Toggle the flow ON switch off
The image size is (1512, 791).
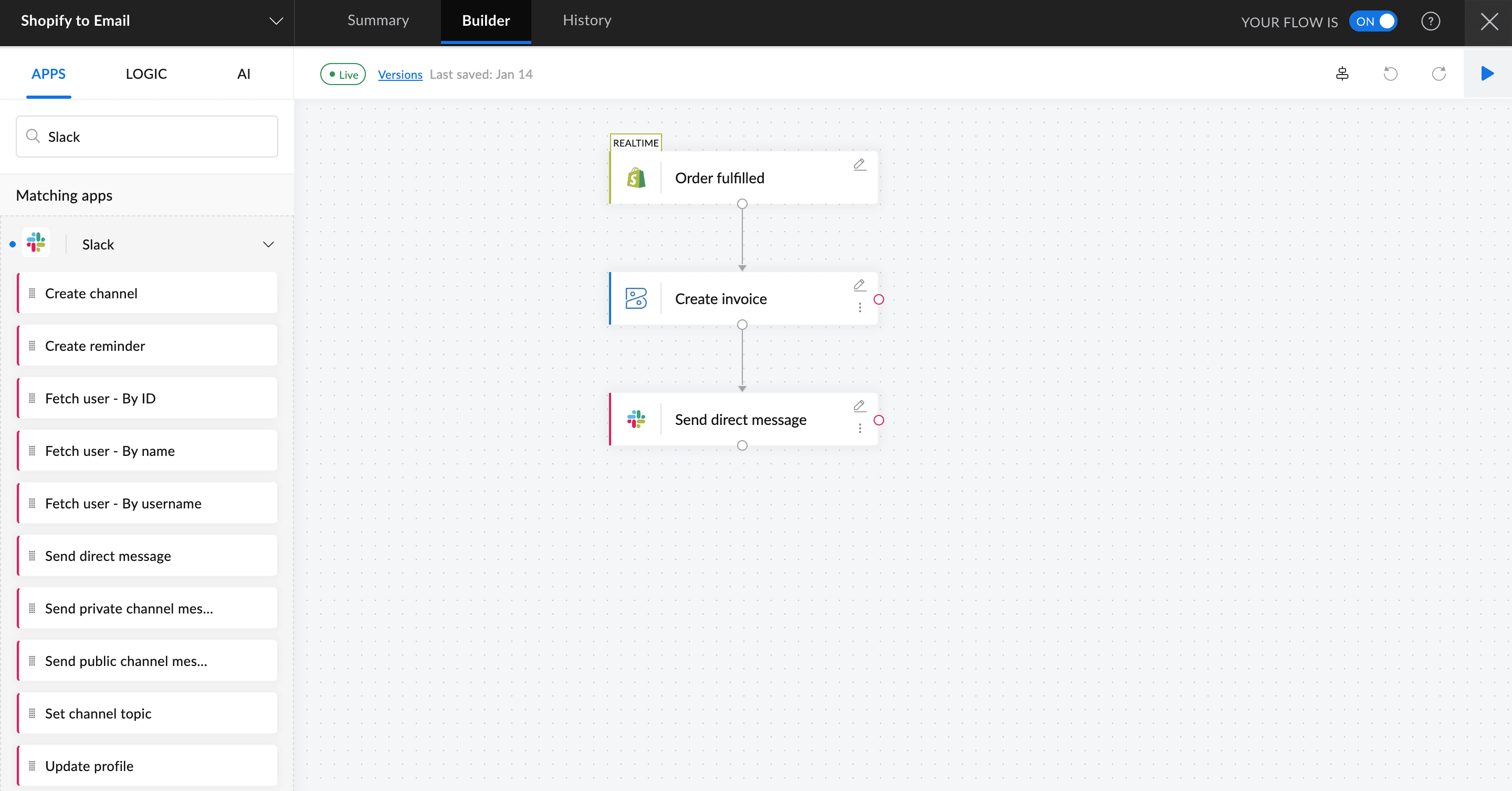tap(1372, 22)
